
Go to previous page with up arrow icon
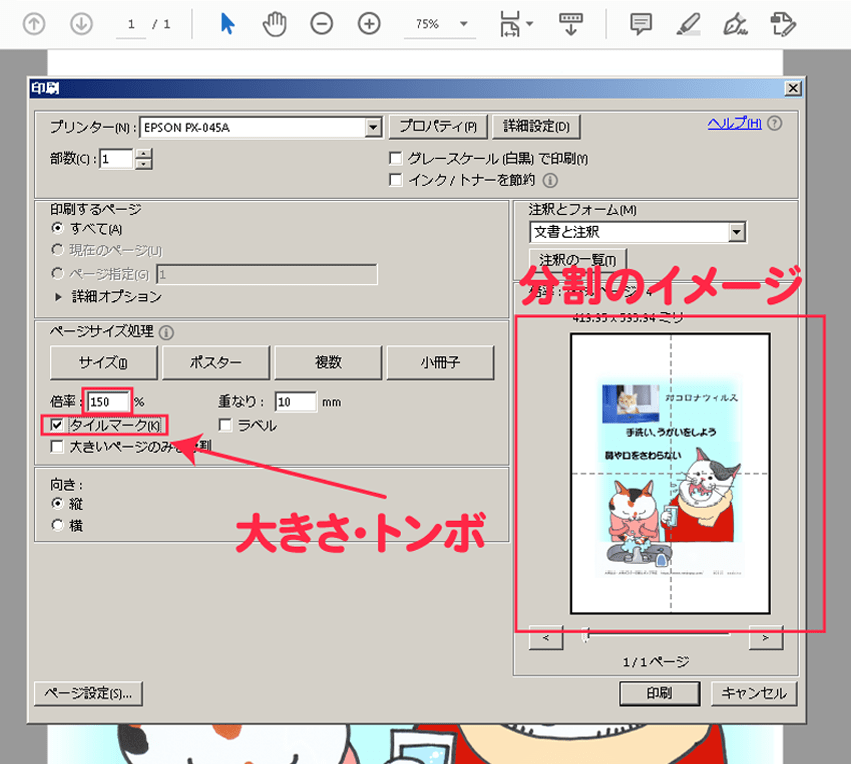tap(34, 24)
